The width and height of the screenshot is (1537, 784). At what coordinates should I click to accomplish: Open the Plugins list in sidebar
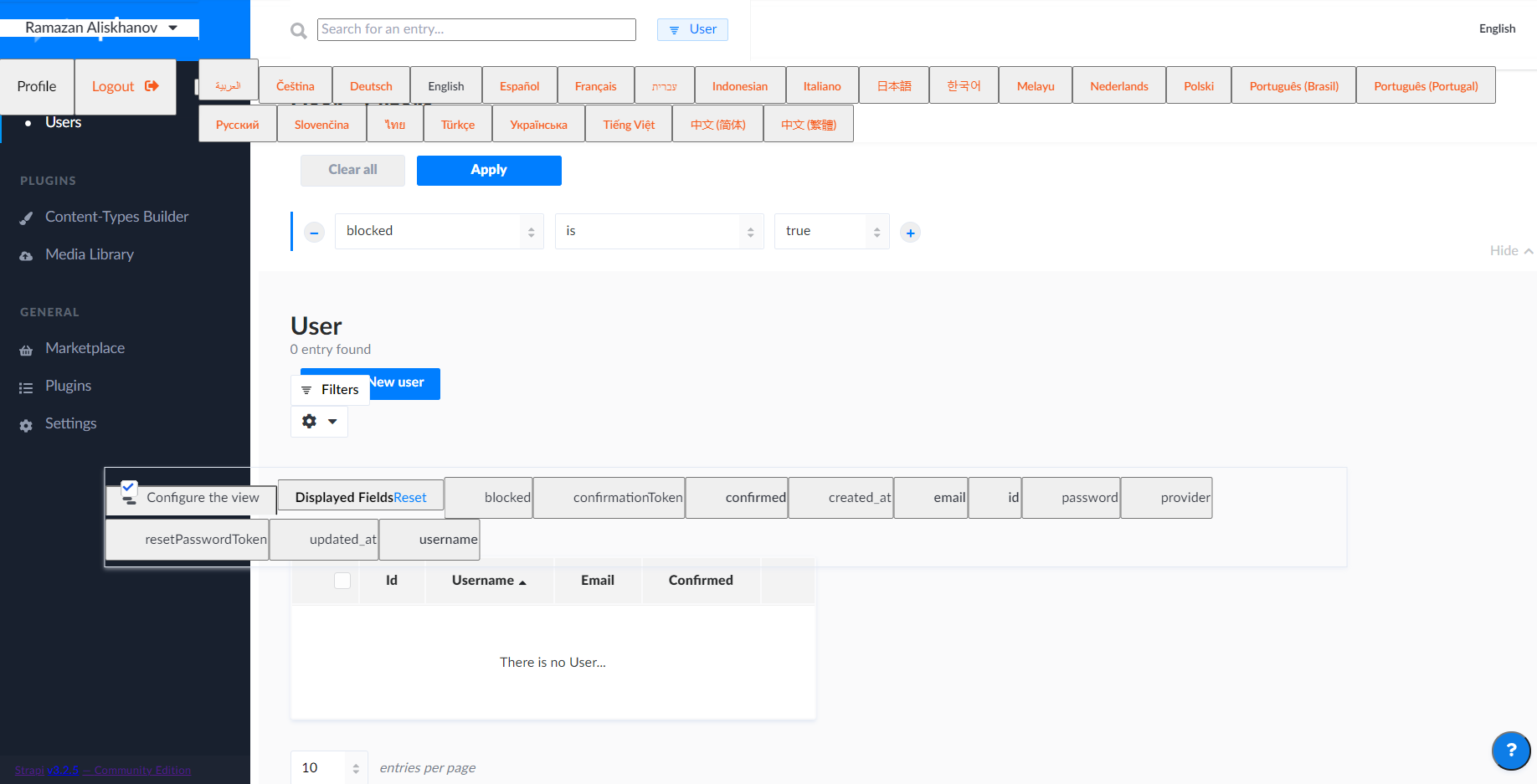tap(68, 386)
